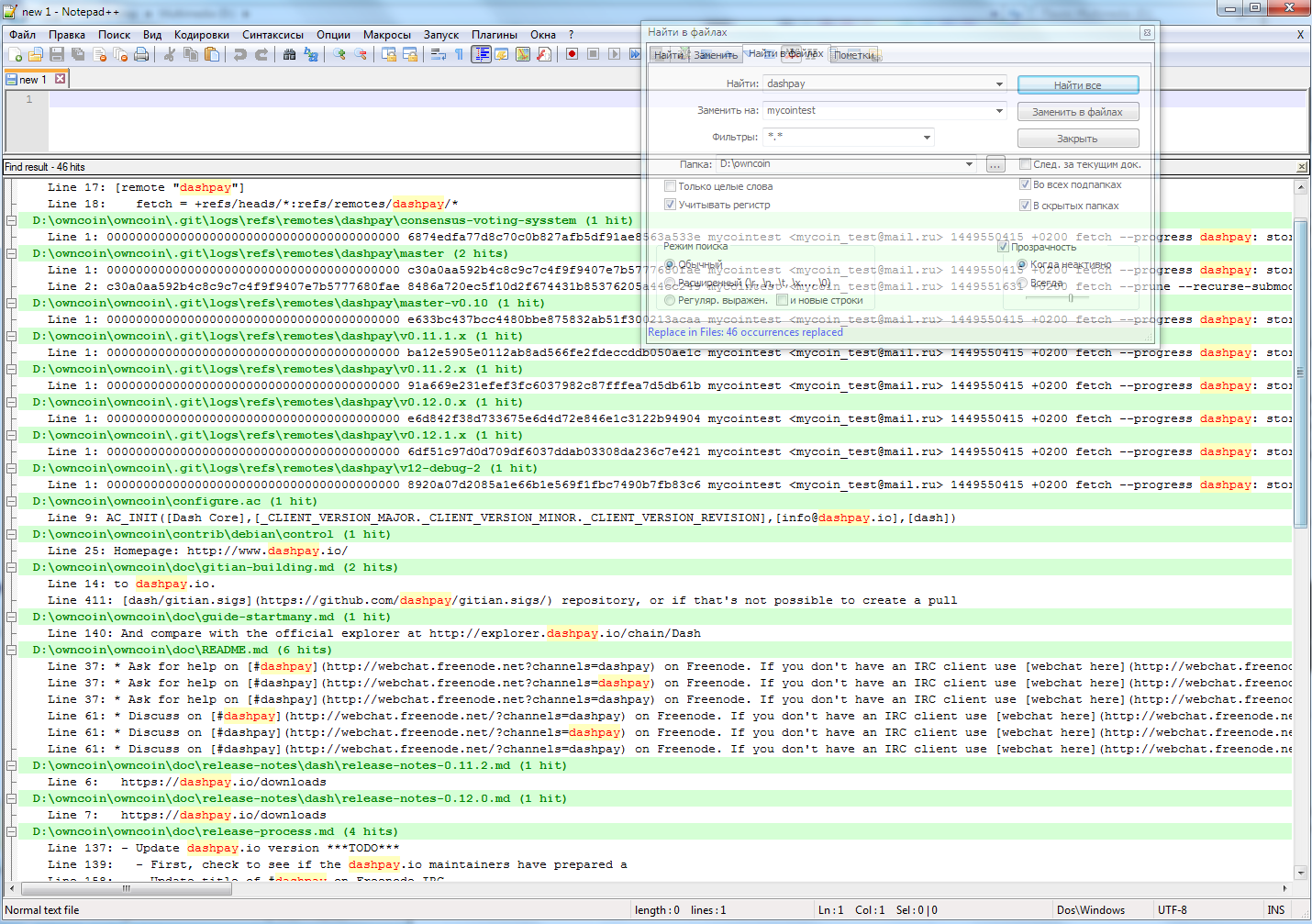Screen dimensions: 1312x924
Task: Click the Open file toolbar icon
Action: click(36, 55)
